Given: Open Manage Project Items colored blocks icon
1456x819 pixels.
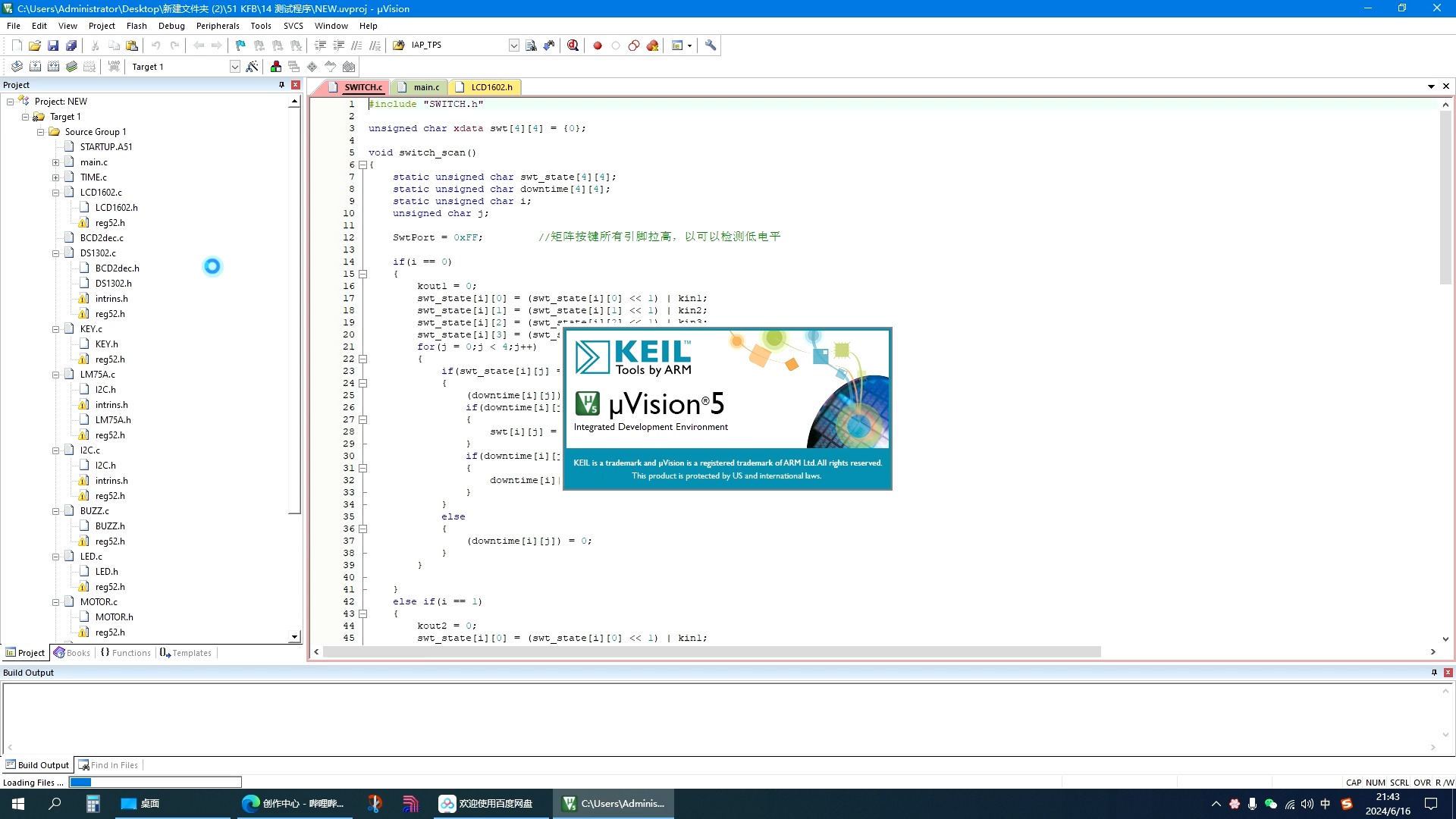Looking at the screenshot, I should point(276,67).
